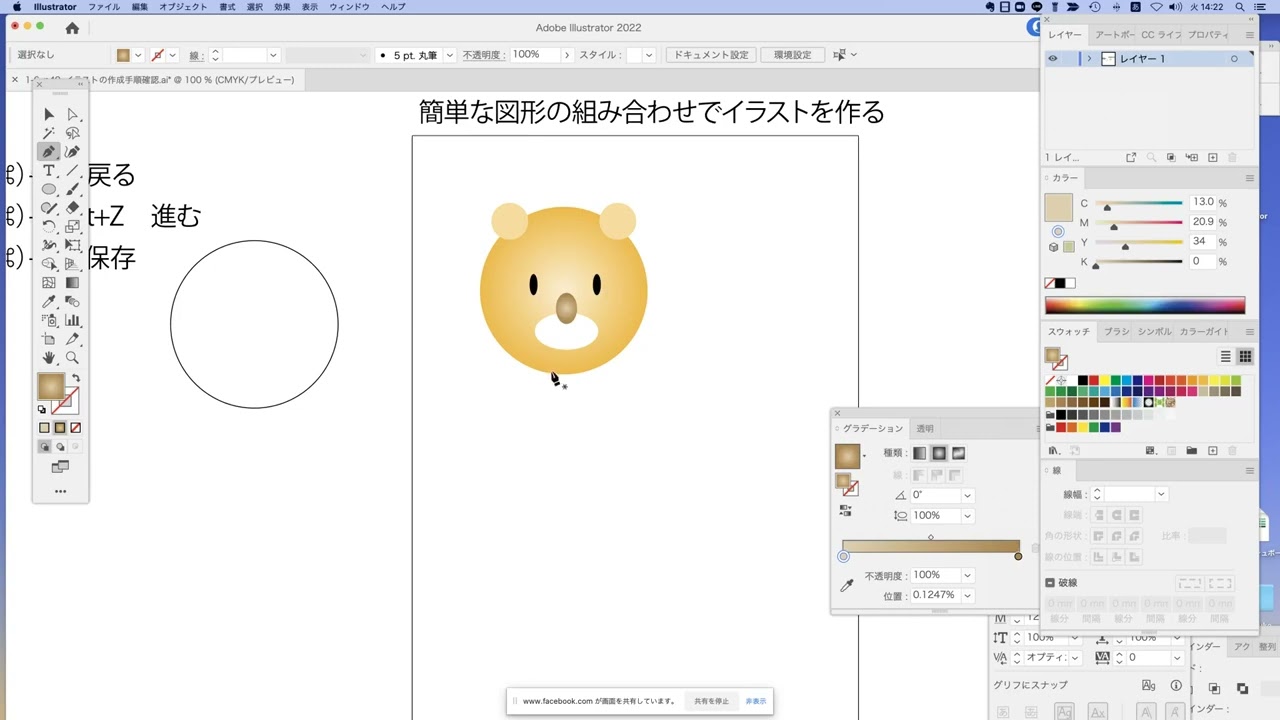
Task: Select the Magic Wand tool
Action: point(48,133)
